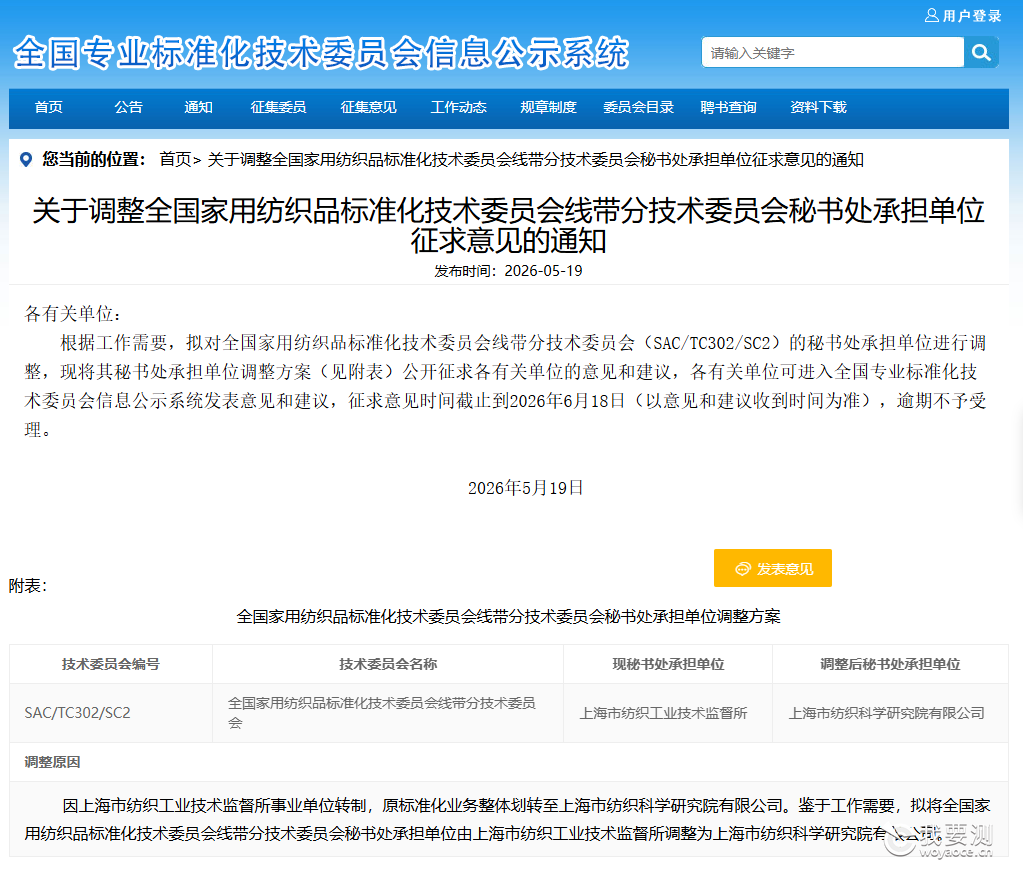Click the 首页 breadcrumb link
The height and width of the screenshot is (870, 1023).
click(x=176, y=159)
